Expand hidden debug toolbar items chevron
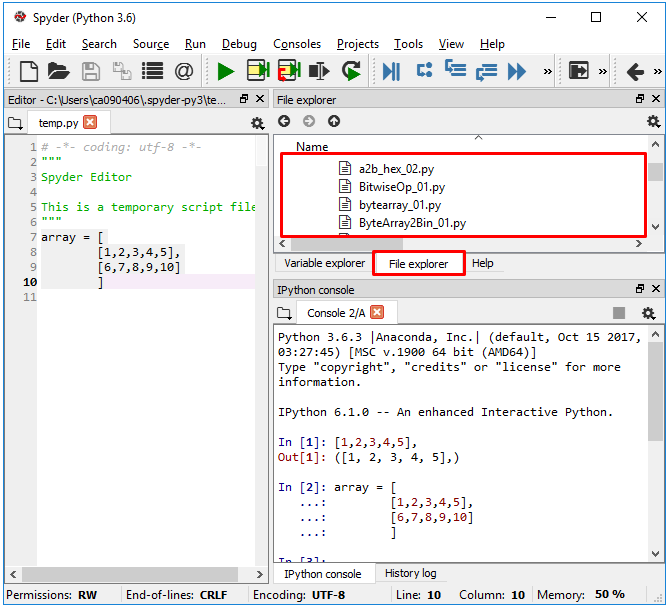 pyautogui.click(x=547, y=71)
